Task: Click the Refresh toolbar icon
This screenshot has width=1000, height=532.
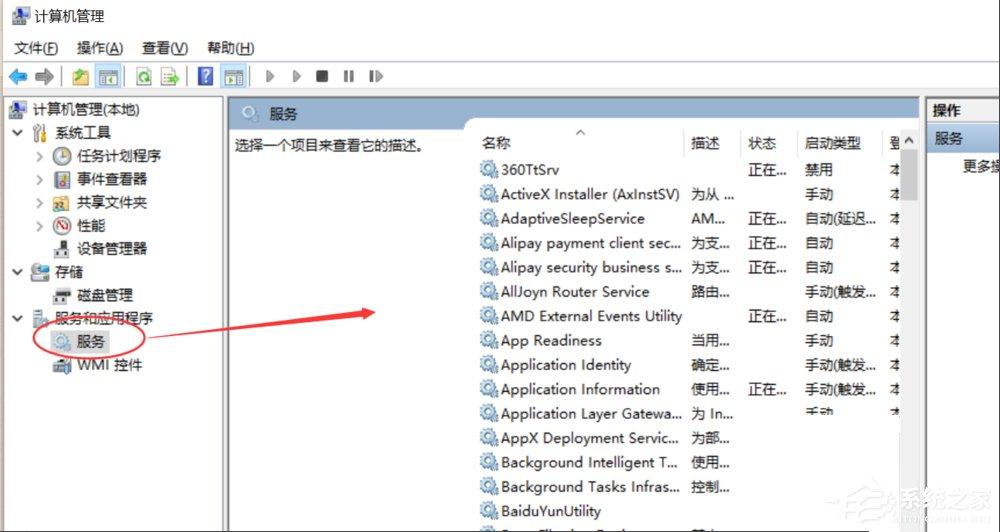Action: 144,77
